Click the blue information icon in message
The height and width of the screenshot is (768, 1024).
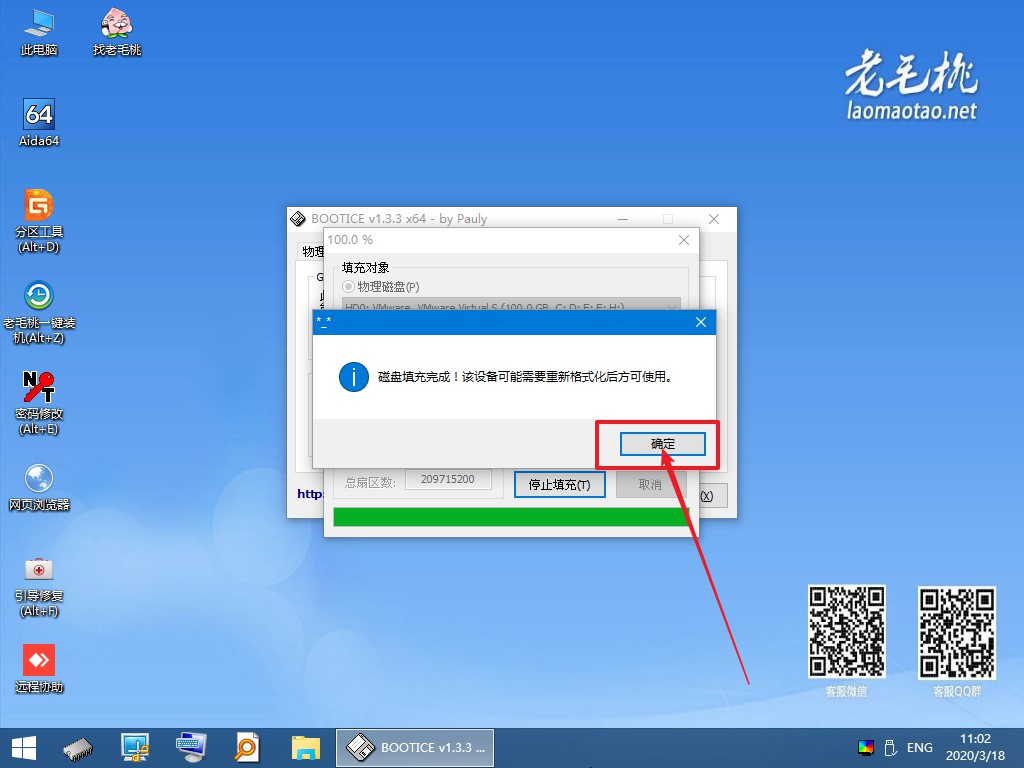click(354, 377)
